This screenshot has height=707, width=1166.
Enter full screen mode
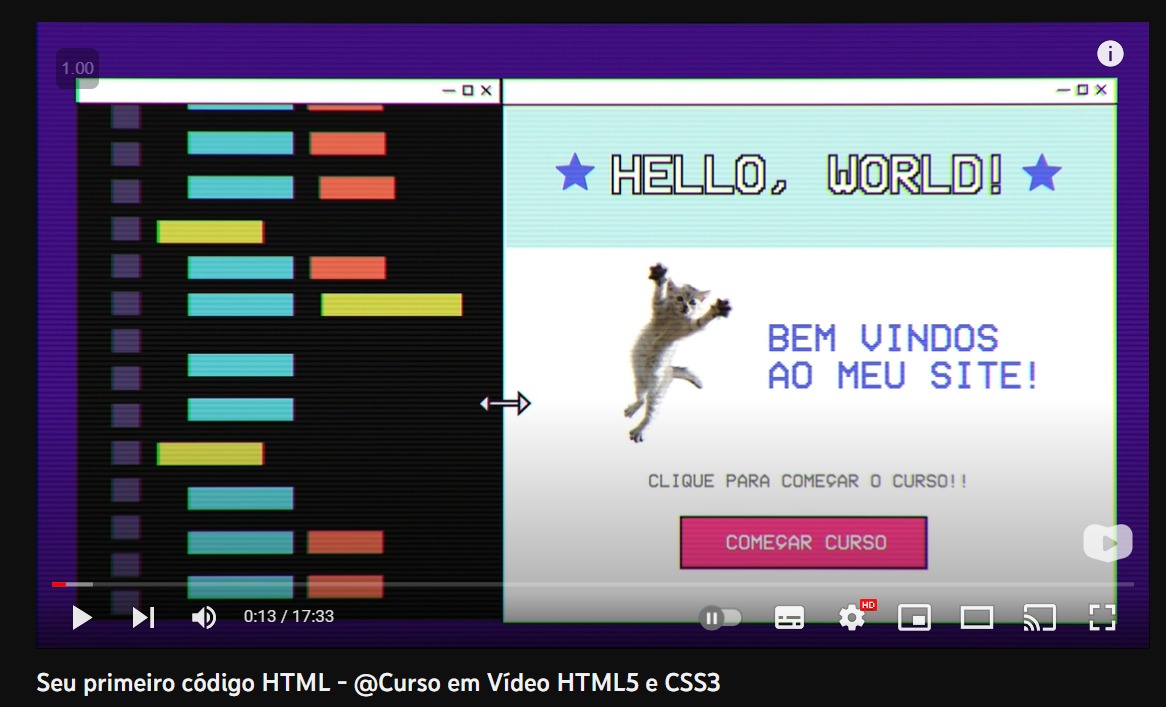click(1102, 618)
